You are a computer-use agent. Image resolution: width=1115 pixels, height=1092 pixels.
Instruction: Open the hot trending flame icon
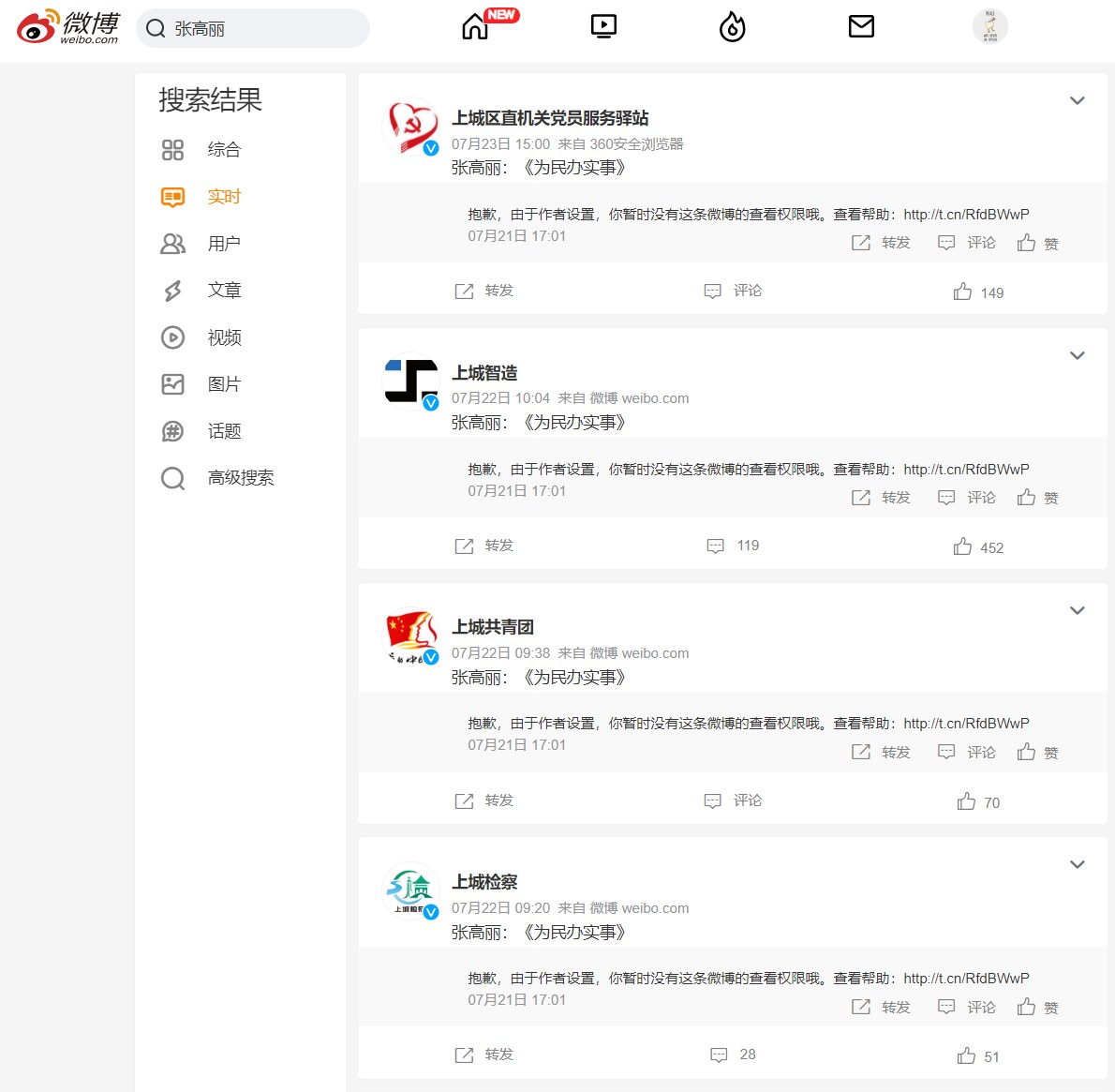tap(733, 27)
